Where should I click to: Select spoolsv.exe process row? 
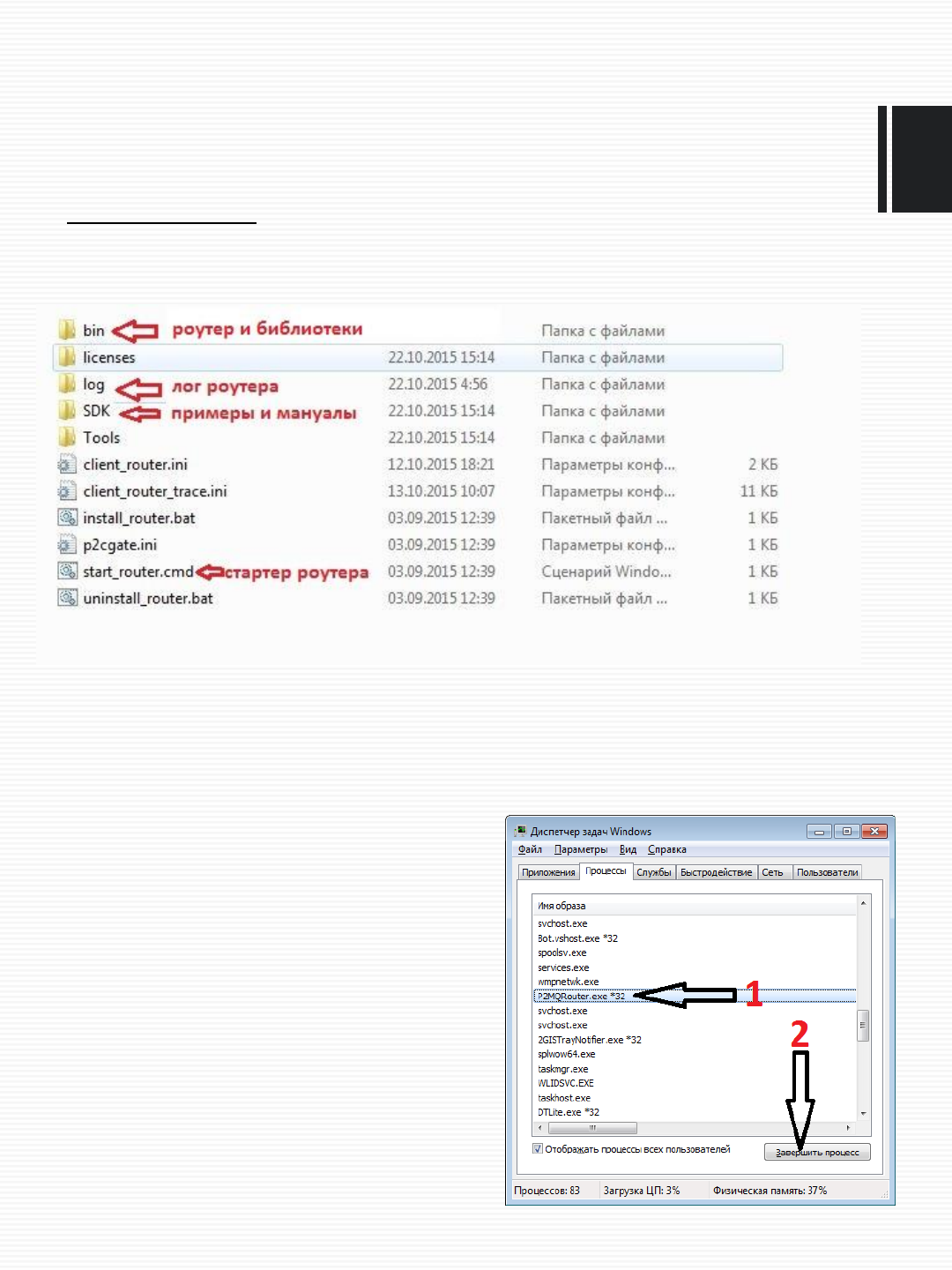click(695, 952)
